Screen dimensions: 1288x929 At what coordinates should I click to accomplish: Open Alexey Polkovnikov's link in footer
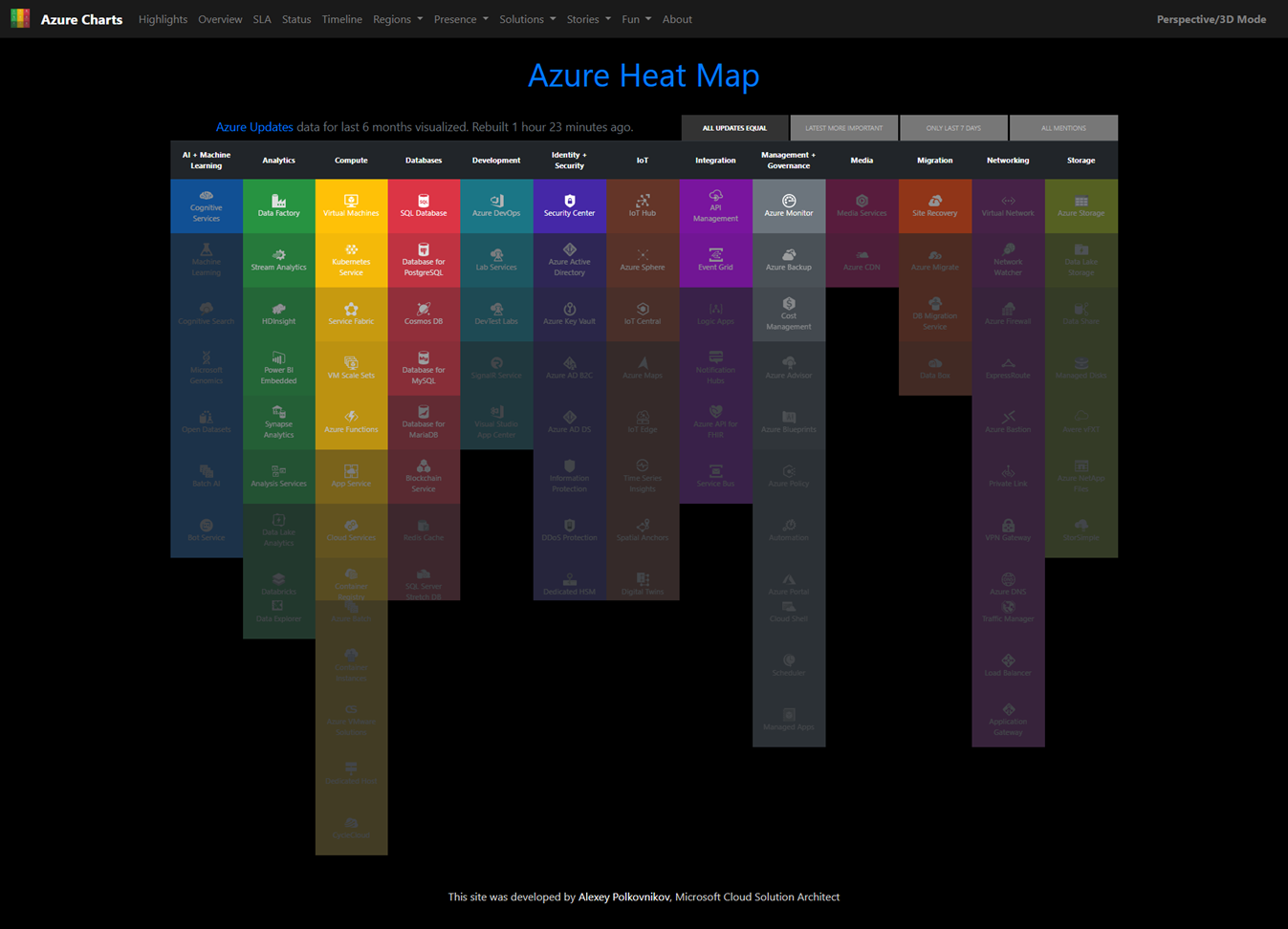click(623, 897)
